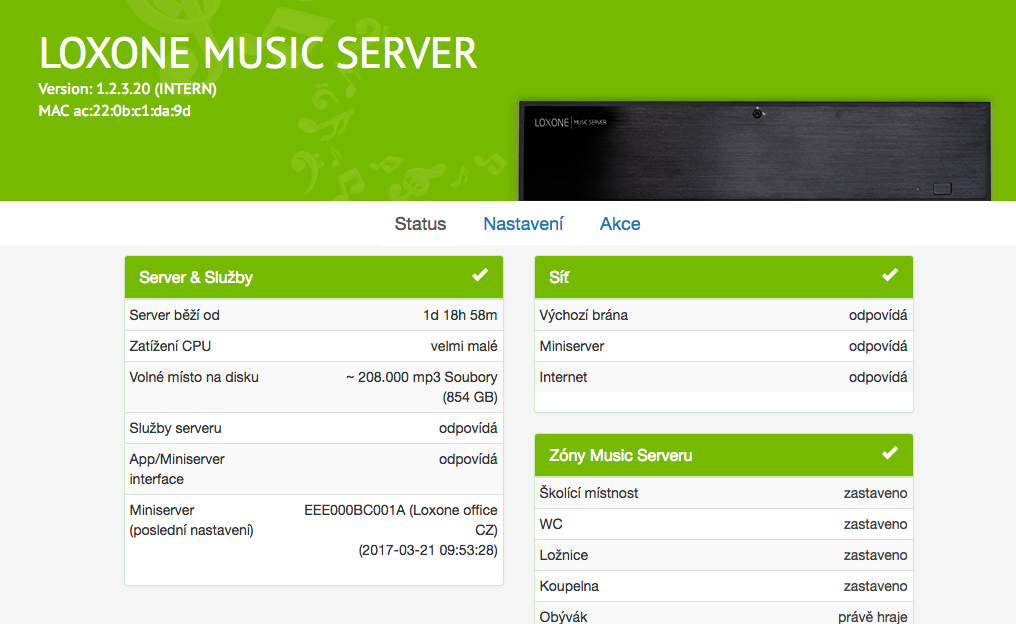Click the Internet odpovídá status row
This screenshot has width=1016, height=624.
[720, 378]
